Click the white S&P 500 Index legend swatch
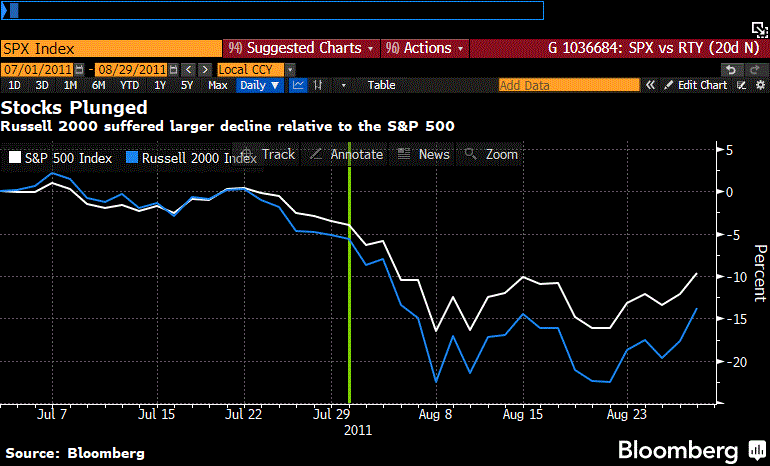 (x=15, y=157)
